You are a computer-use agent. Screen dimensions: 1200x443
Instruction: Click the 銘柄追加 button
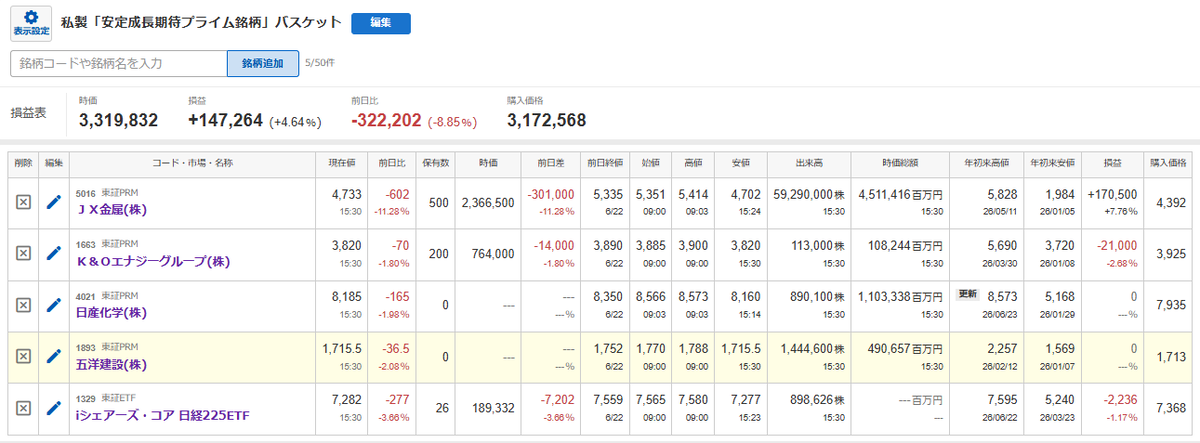pyautogui.click(x=263, y=63)
